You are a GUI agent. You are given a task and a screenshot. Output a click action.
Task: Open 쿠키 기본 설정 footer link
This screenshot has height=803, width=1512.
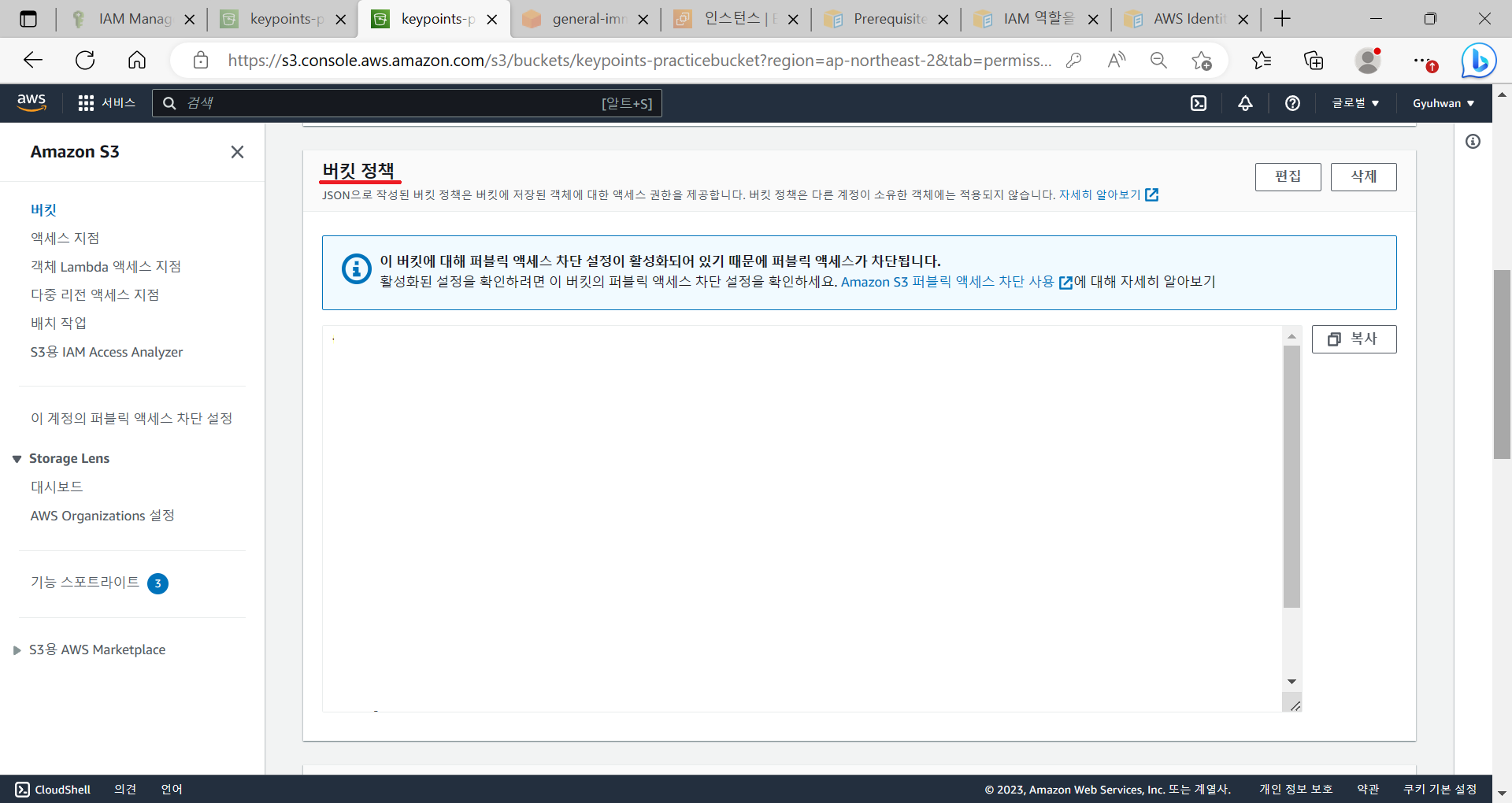coord(1440,790)
